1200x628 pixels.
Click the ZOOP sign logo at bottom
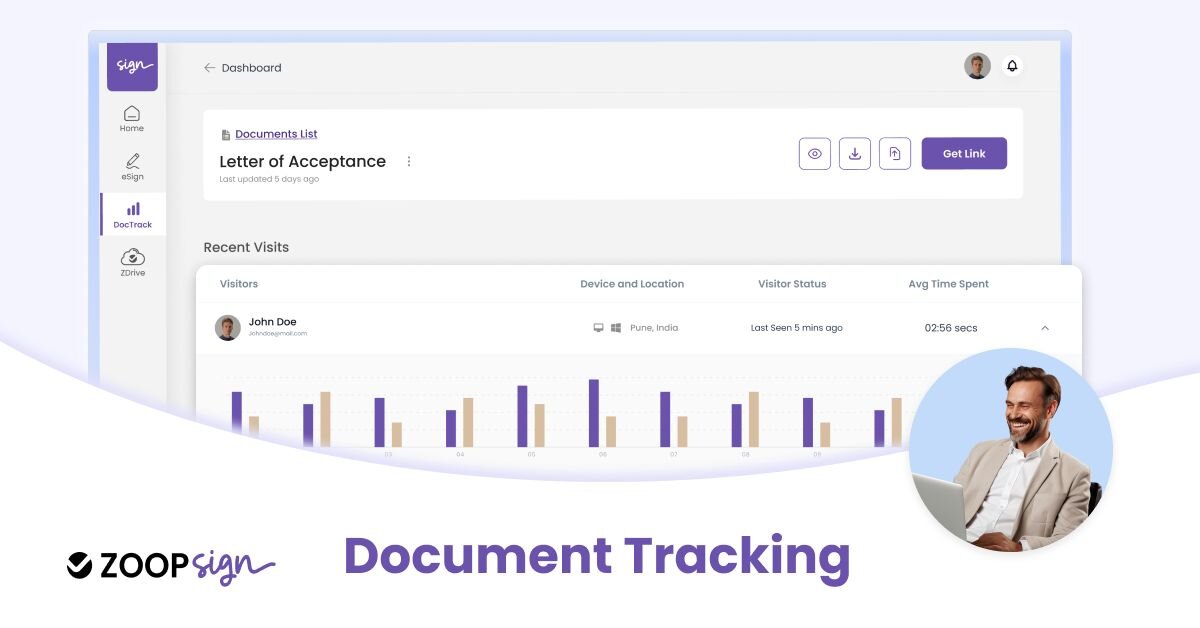point(171,565)
